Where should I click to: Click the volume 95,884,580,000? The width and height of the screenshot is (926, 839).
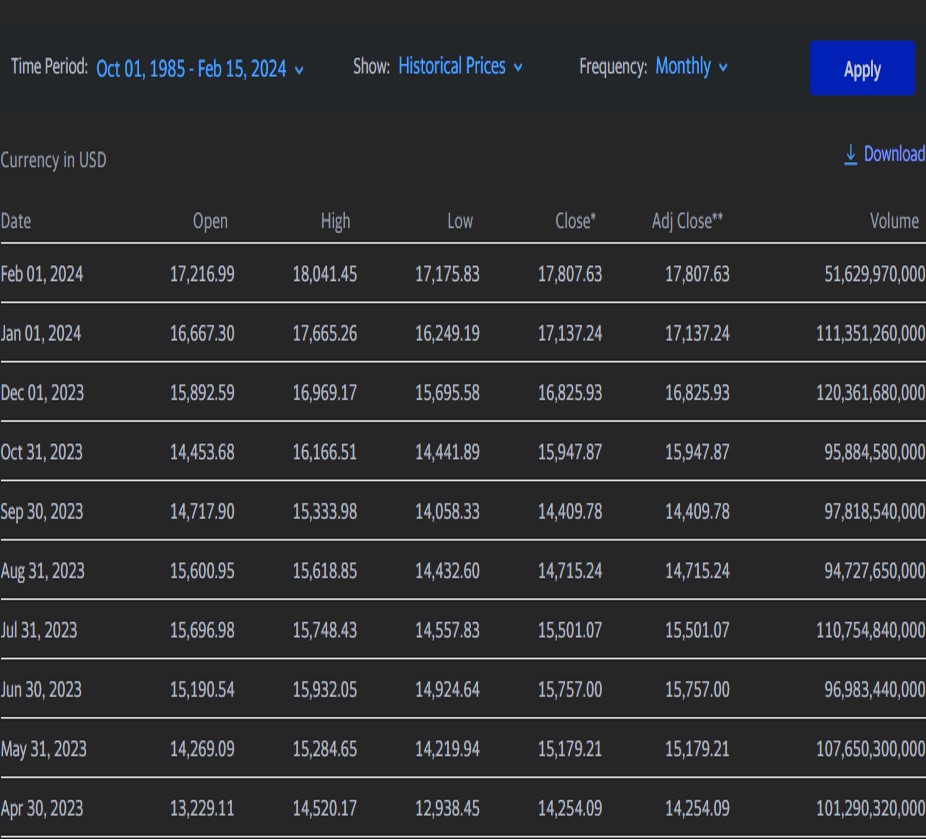875,452
